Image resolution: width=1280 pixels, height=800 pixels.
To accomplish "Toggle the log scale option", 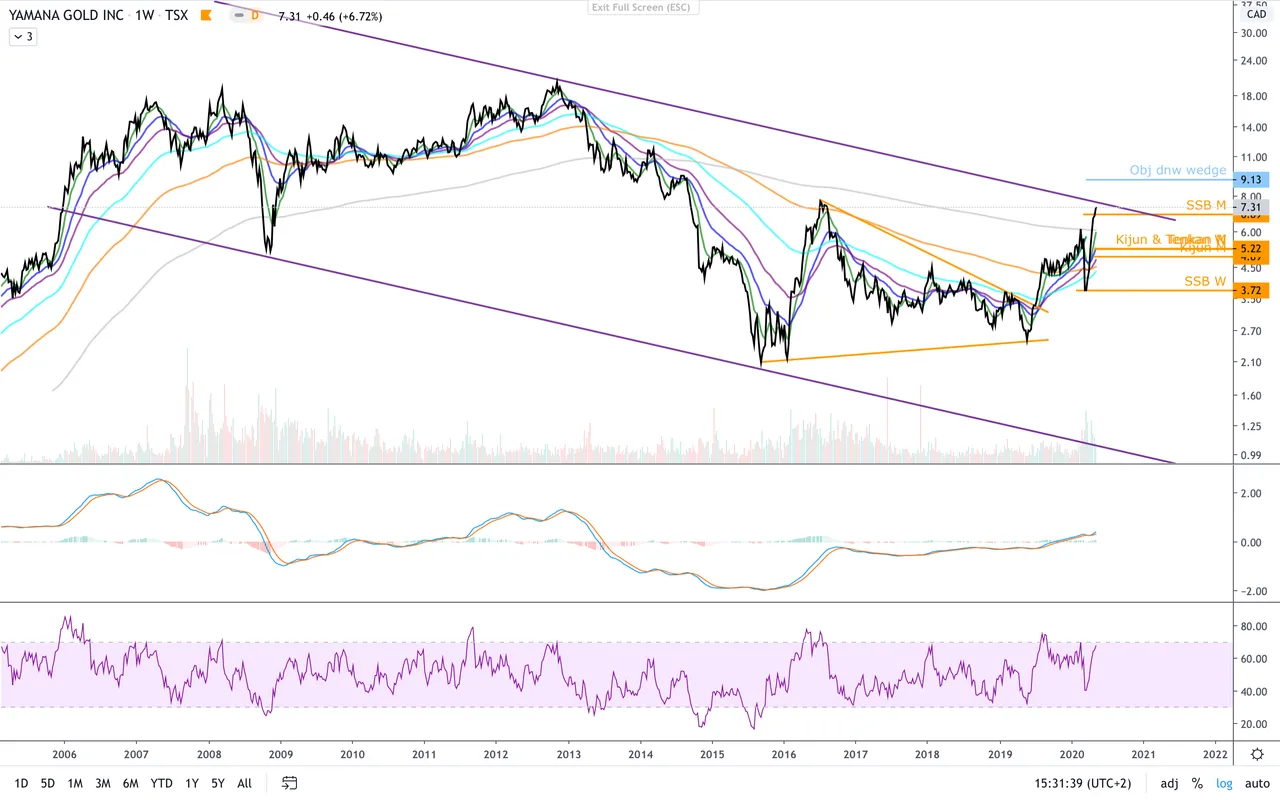I will point(1224,783).
